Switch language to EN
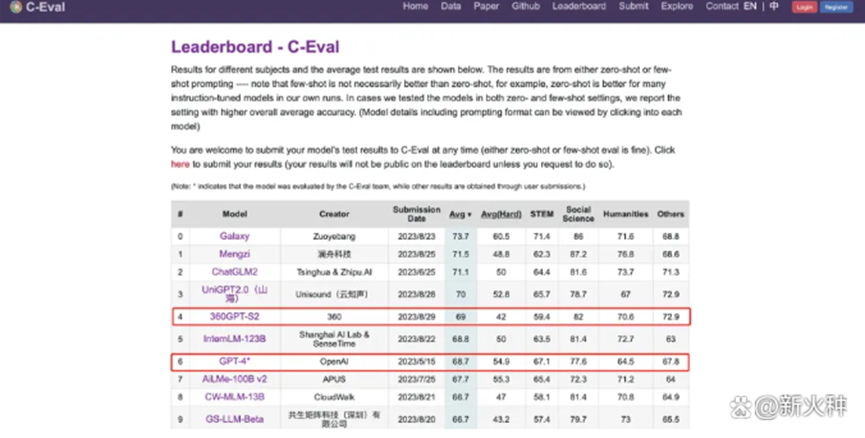The image size is (865, 438). (x=750, y=6)
